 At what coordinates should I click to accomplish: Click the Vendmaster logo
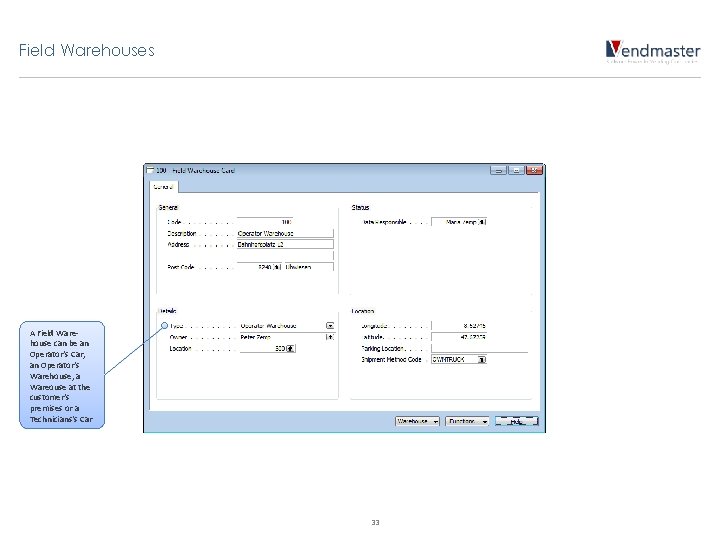click(653, 51)
